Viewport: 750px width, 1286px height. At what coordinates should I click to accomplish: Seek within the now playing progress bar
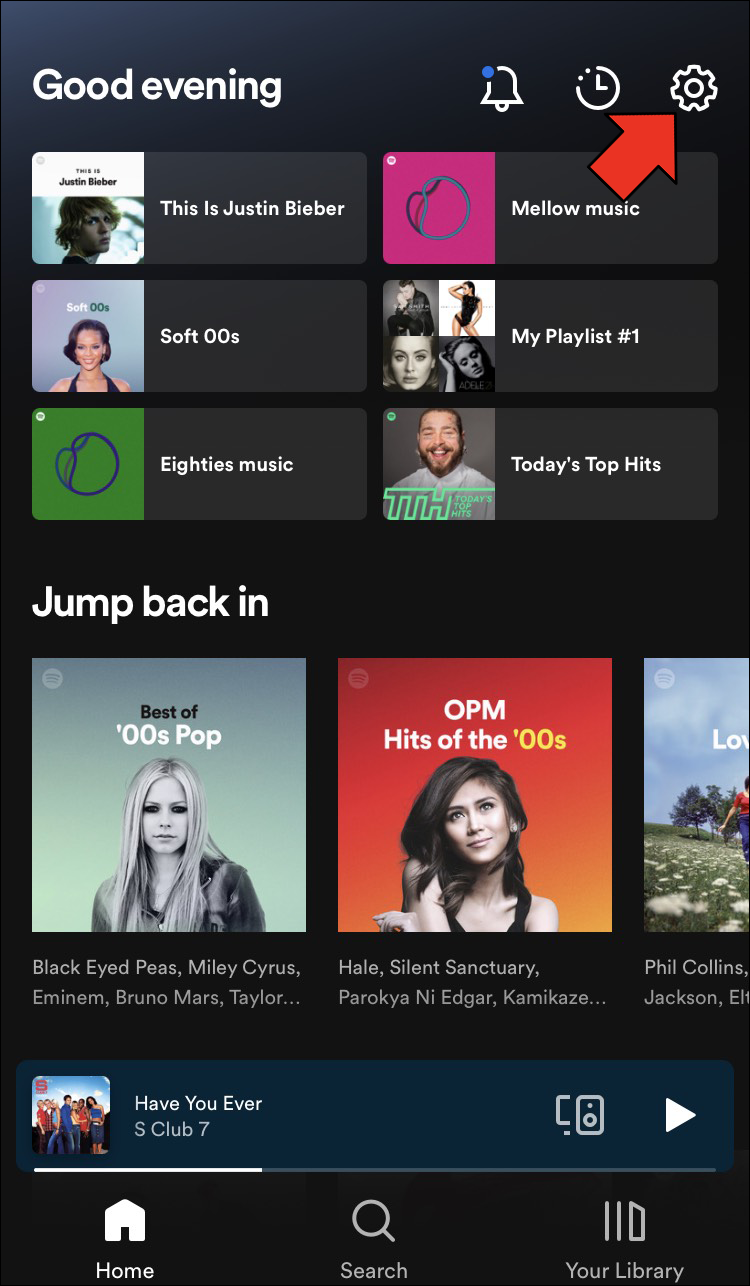pos(375,1169)
